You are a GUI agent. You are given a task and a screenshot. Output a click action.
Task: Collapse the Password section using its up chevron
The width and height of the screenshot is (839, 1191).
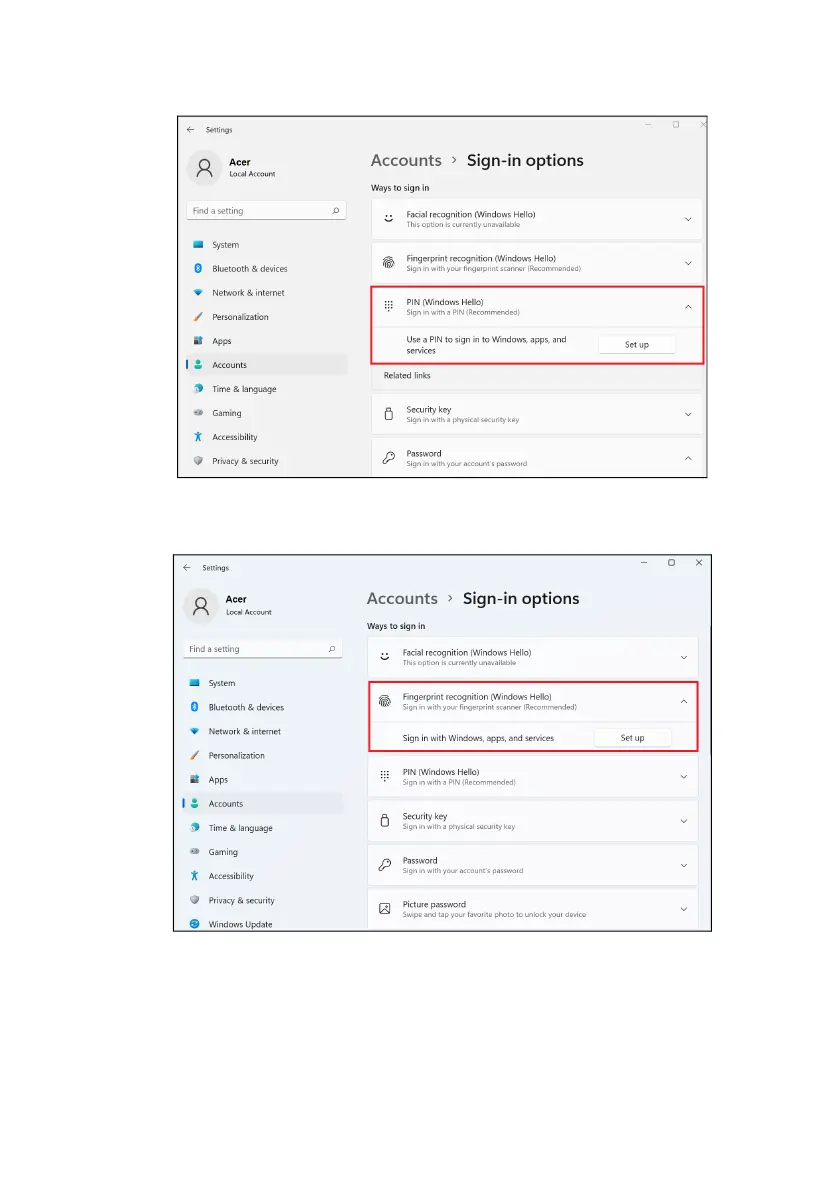688,458
